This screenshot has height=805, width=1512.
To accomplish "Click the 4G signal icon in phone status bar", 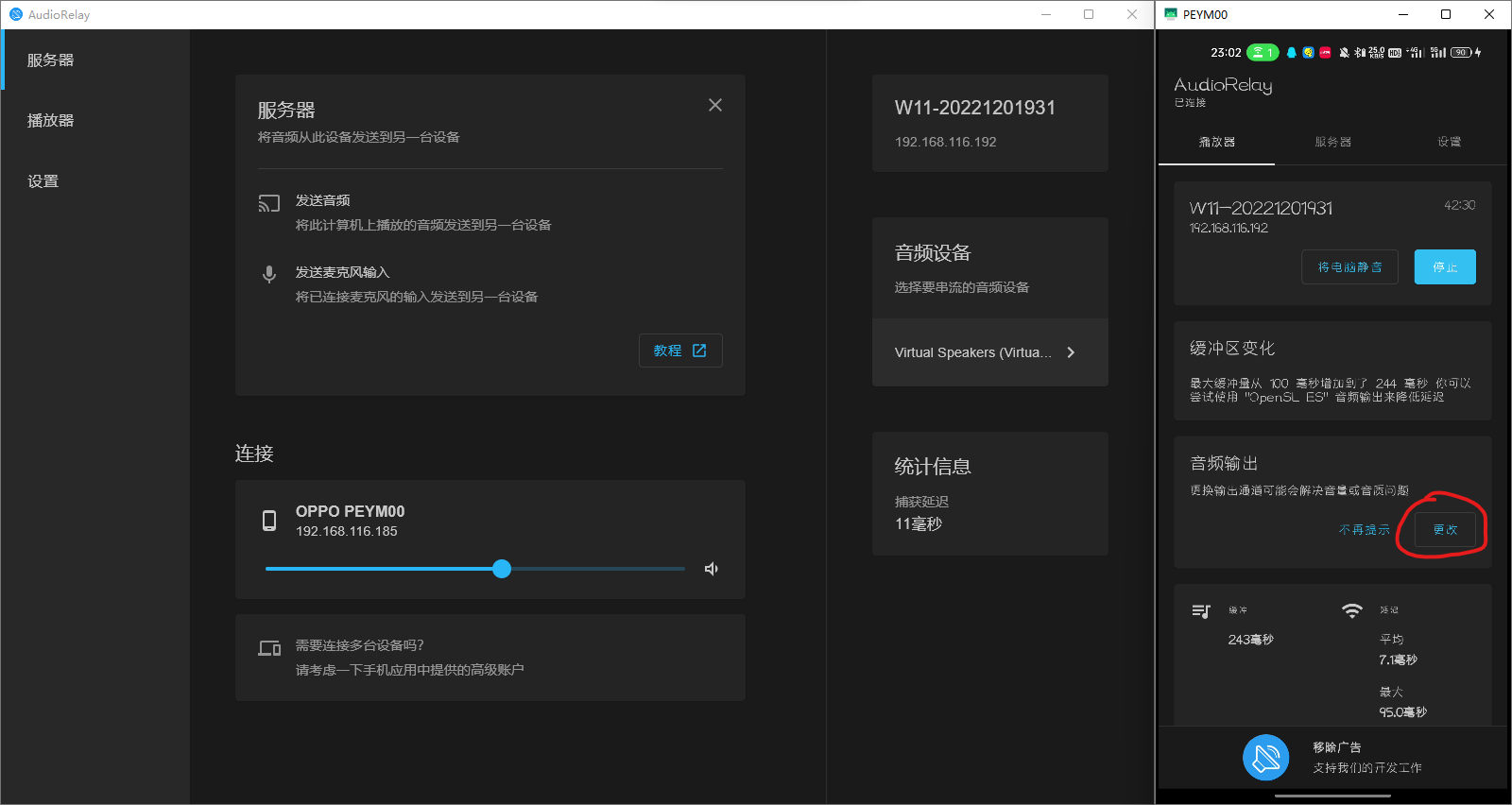I will 1415,53.
